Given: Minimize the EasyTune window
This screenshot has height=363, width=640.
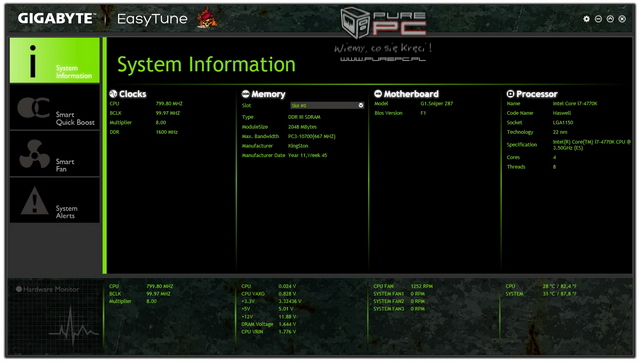Looking at the screenshot, I should (x=598, y=19).
